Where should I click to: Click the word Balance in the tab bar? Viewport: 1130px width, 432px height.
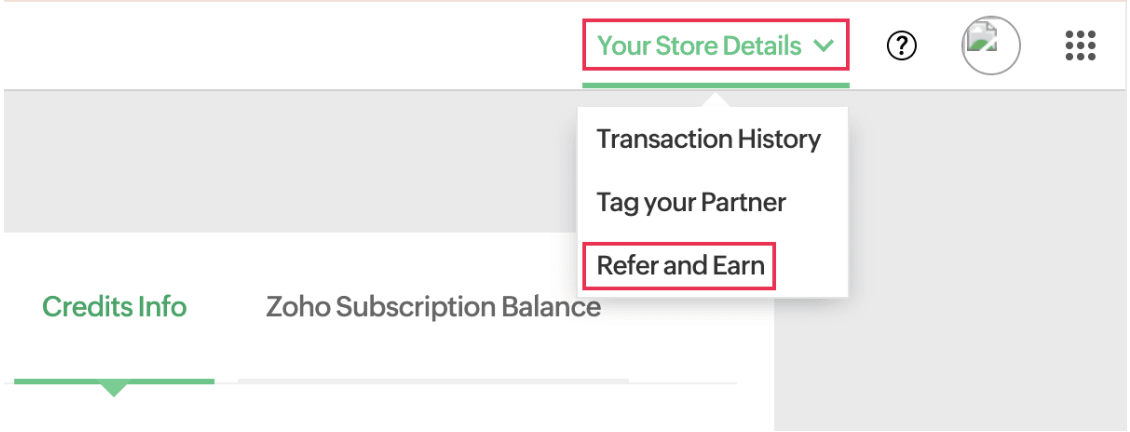(554, 307)
